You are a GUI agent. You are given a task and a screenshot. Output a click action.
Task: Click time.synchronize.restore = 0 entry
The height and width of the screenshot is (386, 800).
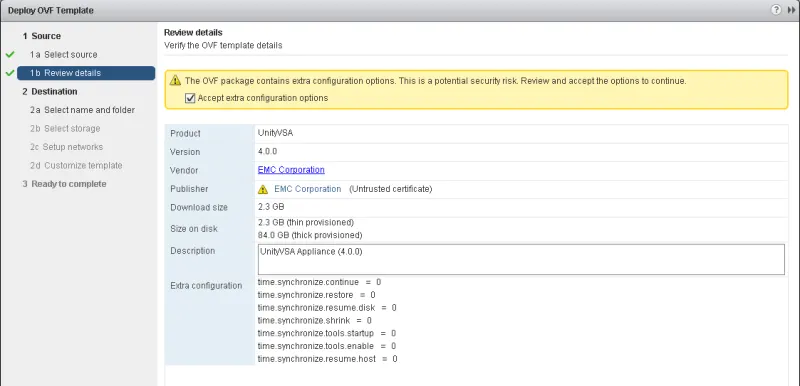316,295
